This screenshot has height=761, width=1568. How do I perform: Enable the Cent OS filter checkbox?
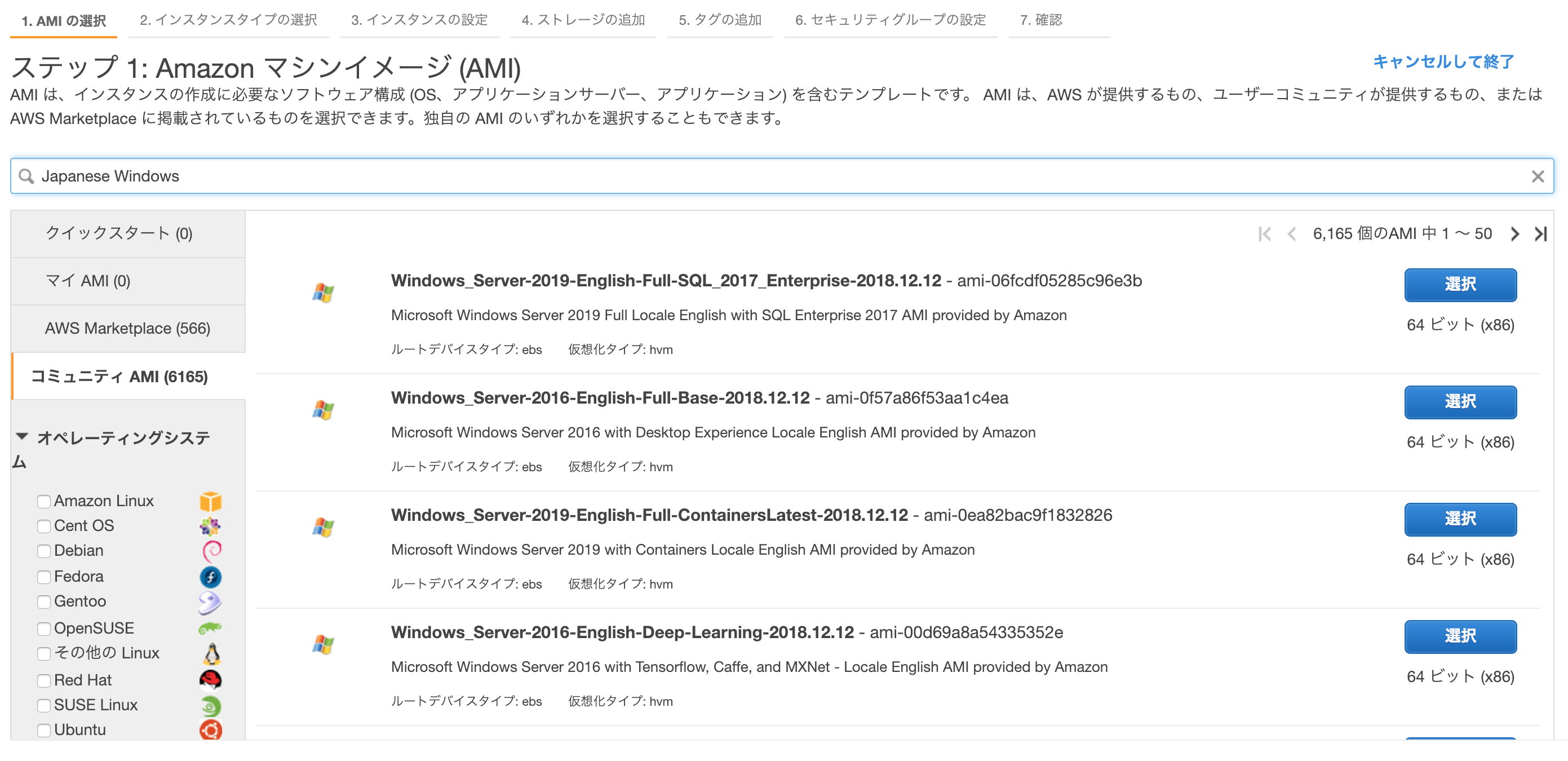pyautogui.click(x=43, y=526)
